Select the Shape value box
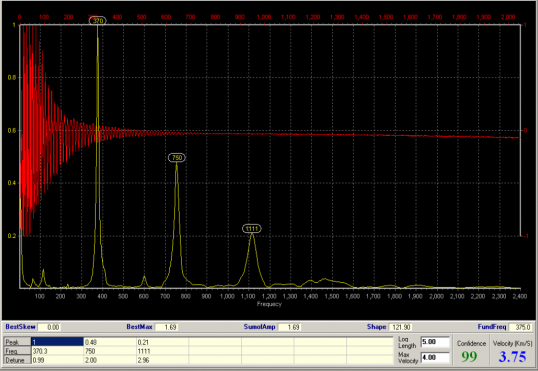 point(400,327)
